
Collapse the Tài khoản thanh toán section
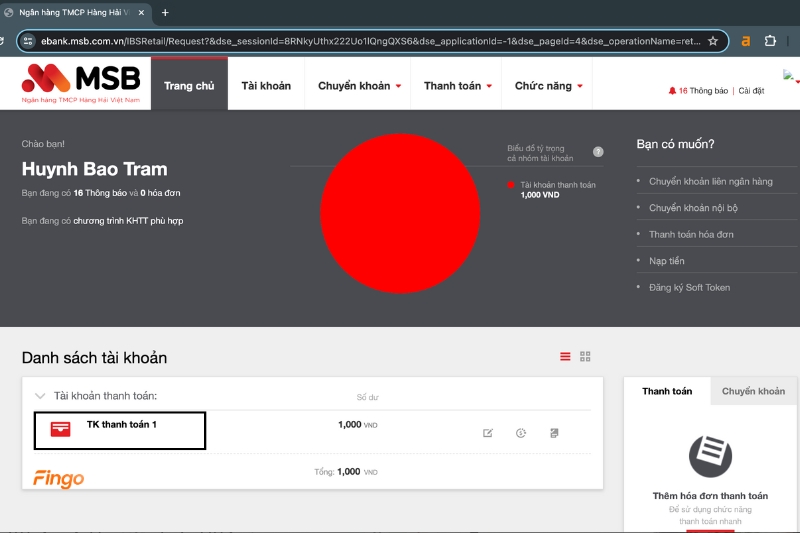tap(40, 396)
